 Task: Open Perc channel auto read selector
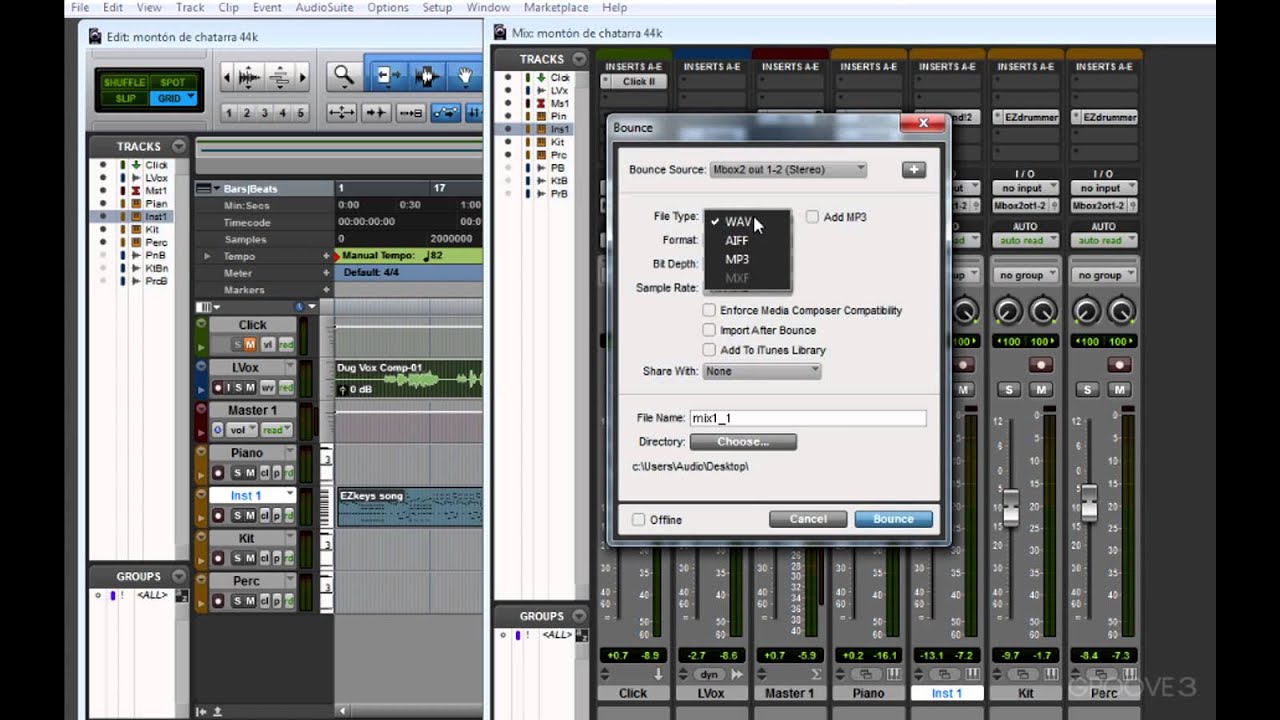(1104, 241)
